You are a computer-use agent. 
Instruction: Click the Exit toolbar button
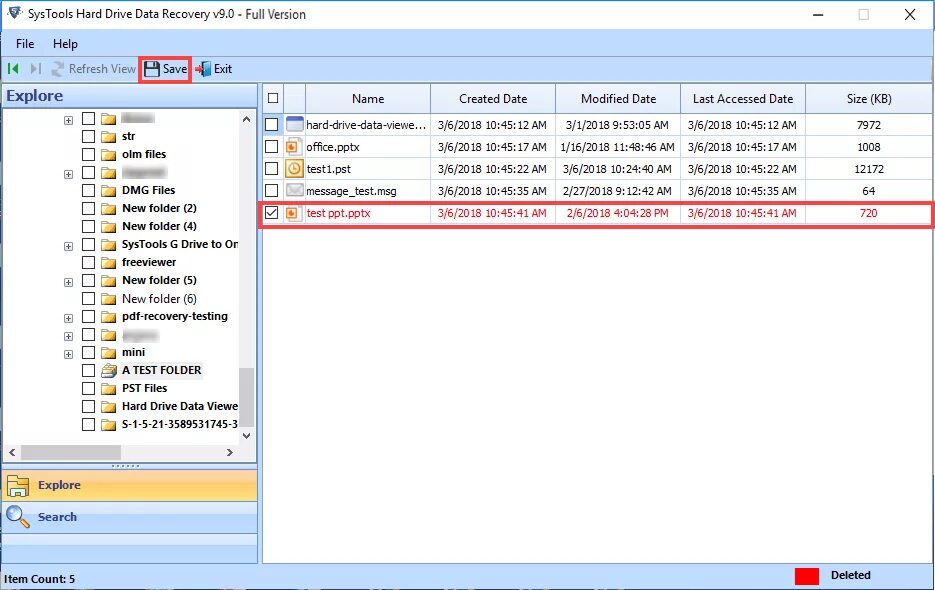point(213,69)
